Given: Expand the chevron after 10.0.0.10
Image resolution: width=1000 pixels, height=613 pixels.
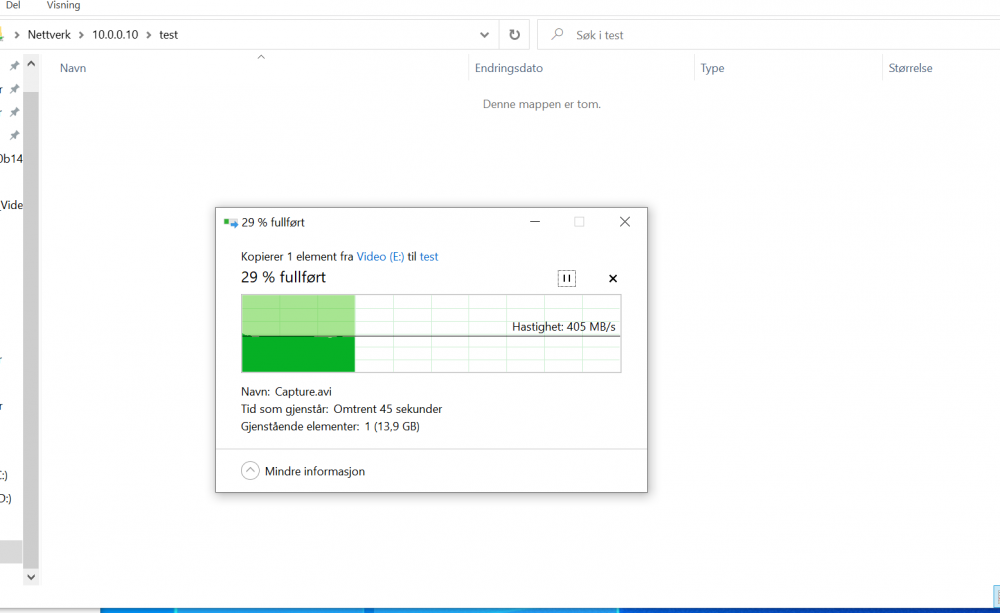Looking at the screenshot, I should point(149,35).
